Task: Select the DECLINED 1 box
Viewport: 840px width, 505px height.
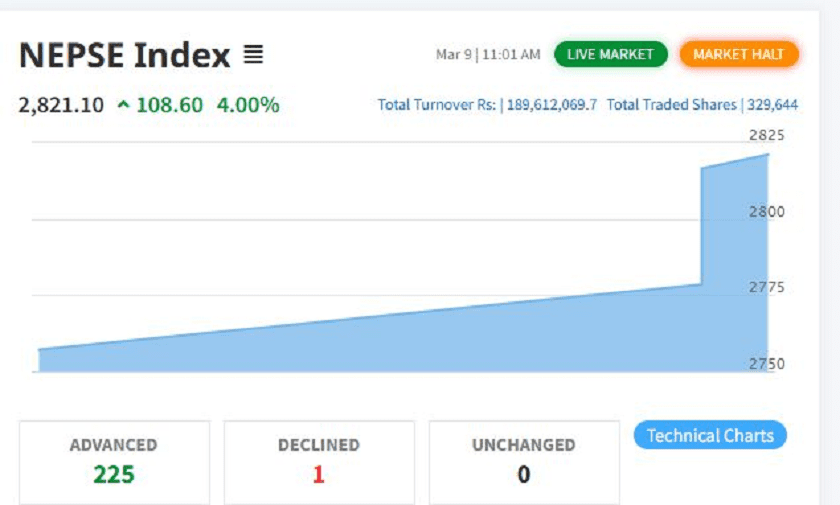Action: tap(319, 462)
